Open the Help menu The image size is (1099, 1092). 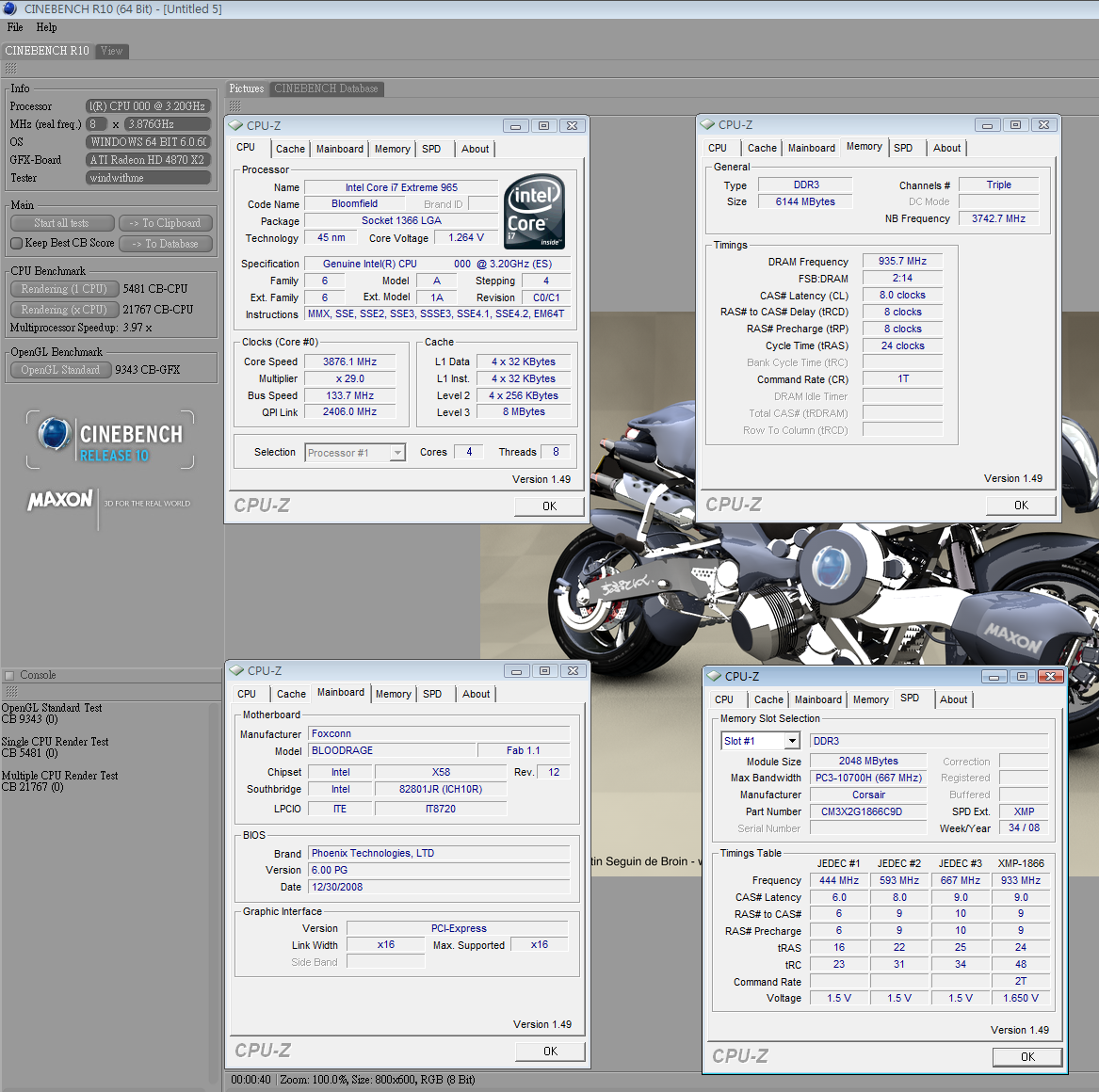point(46,27)
